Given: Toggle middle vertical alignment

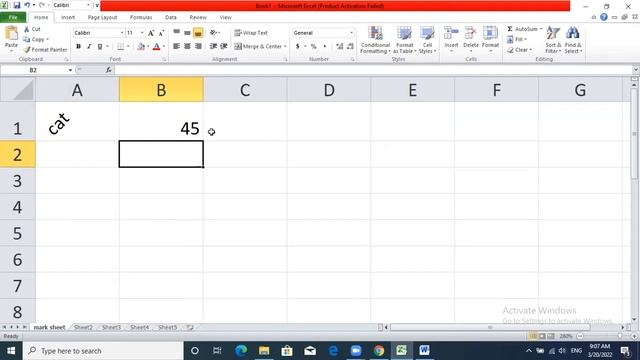Looking at the screenshot, I should coord(187,33).
